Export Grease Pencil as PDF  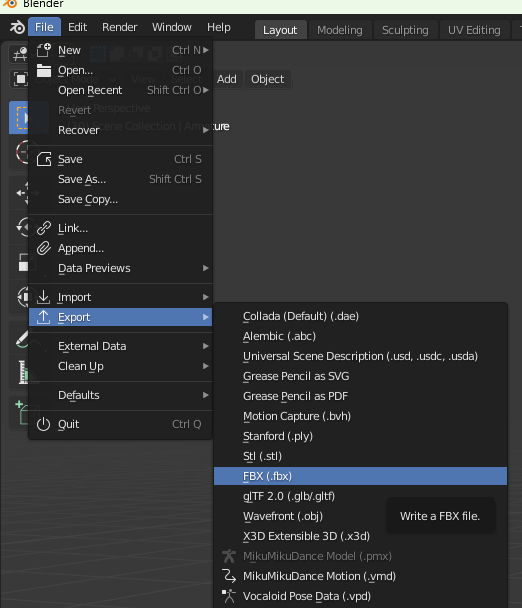click(360, 396)
